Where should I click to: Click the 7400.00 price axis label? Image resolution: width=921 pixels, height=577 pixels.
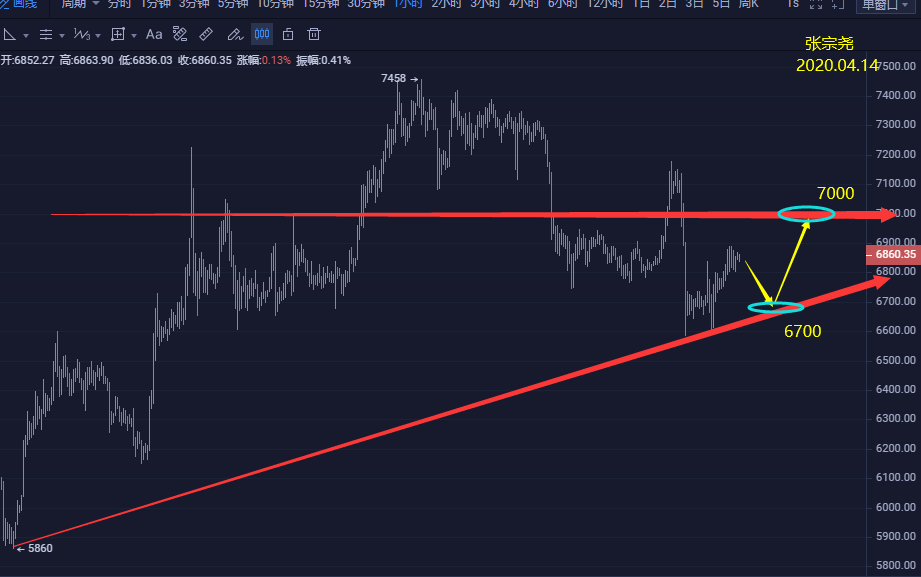pyautogui.click(x=896, y=95)
